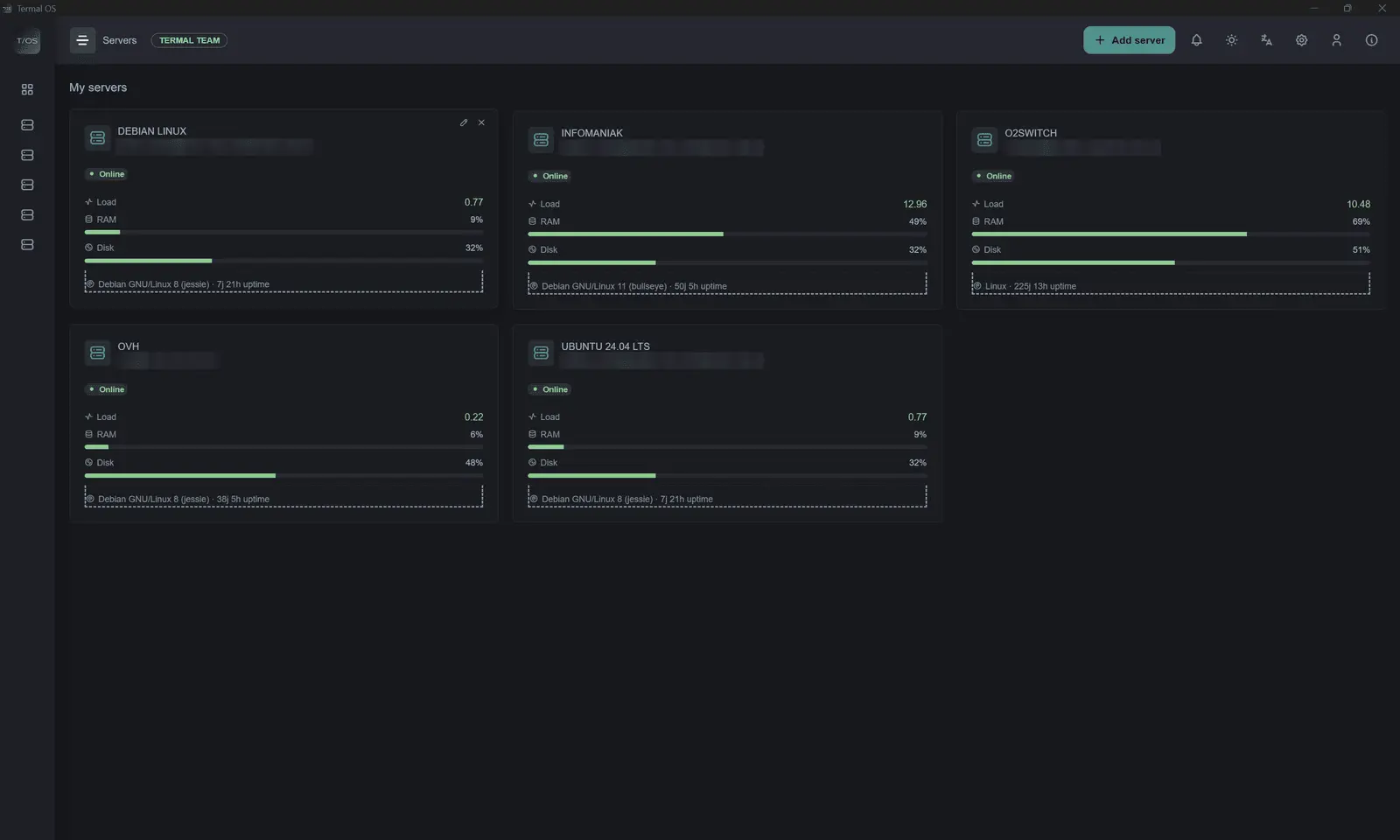Viewport: 1400px width, 840px height.
Task: Click the Linux 225j 13h uptime line
Action: (1030, 286)
